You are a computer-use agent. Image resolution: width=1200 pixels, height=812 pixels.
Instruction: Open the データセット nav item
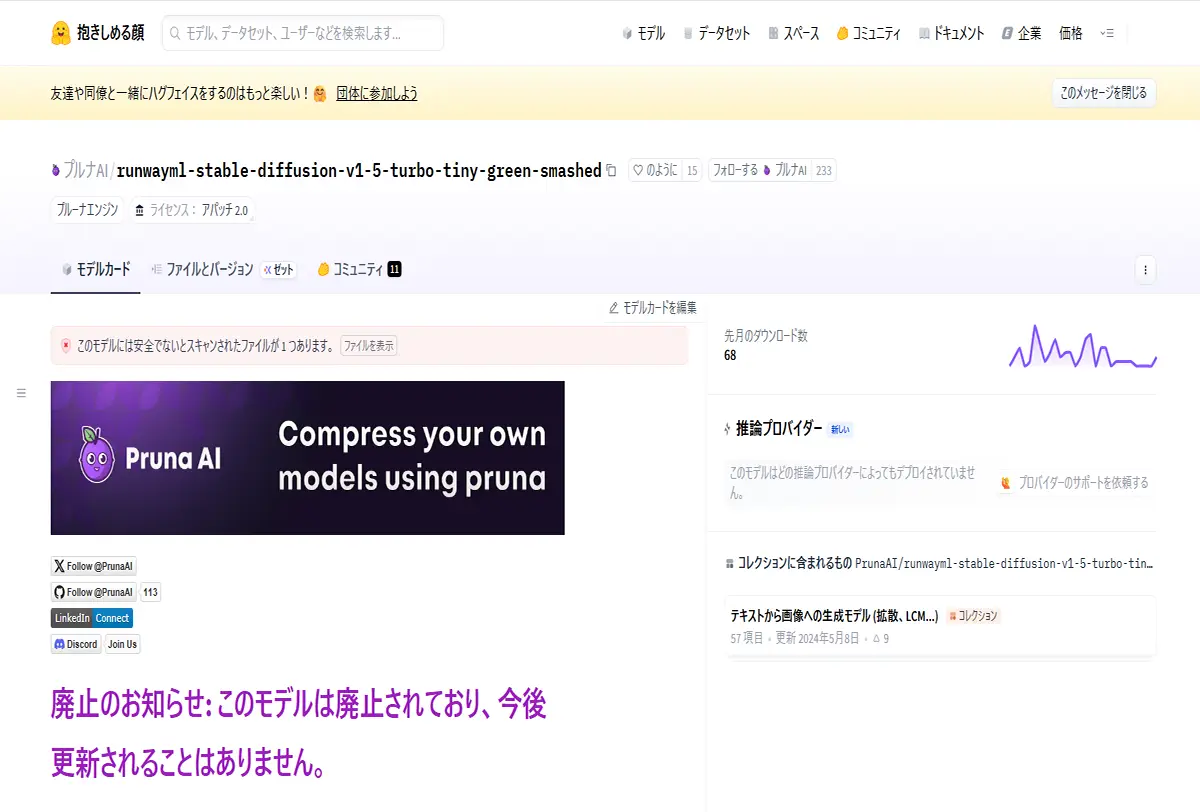716,33
